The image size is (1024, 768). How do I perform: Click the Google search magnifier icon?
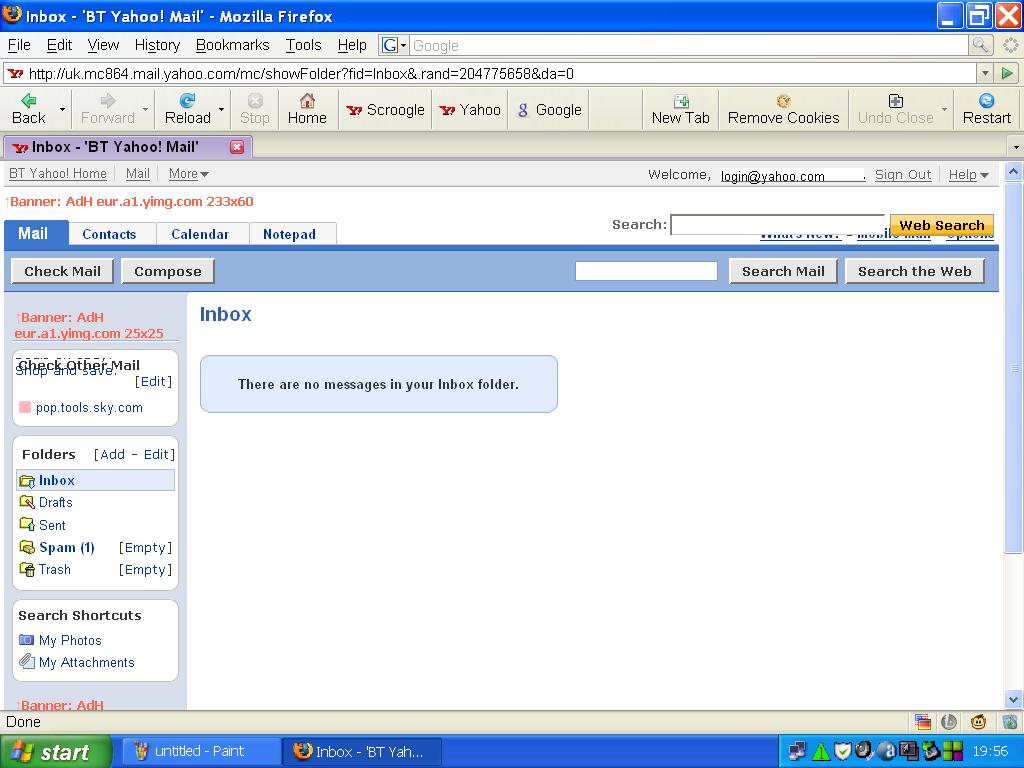pos(981,45)
